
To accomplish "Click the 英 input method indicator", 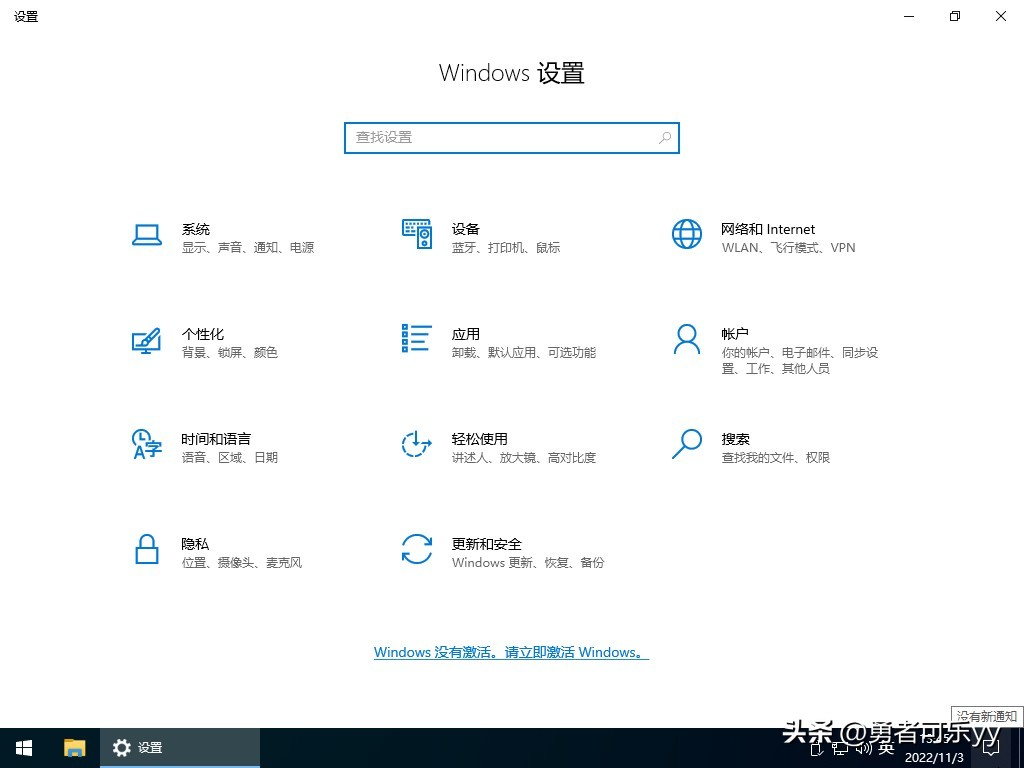I will 888,748.
